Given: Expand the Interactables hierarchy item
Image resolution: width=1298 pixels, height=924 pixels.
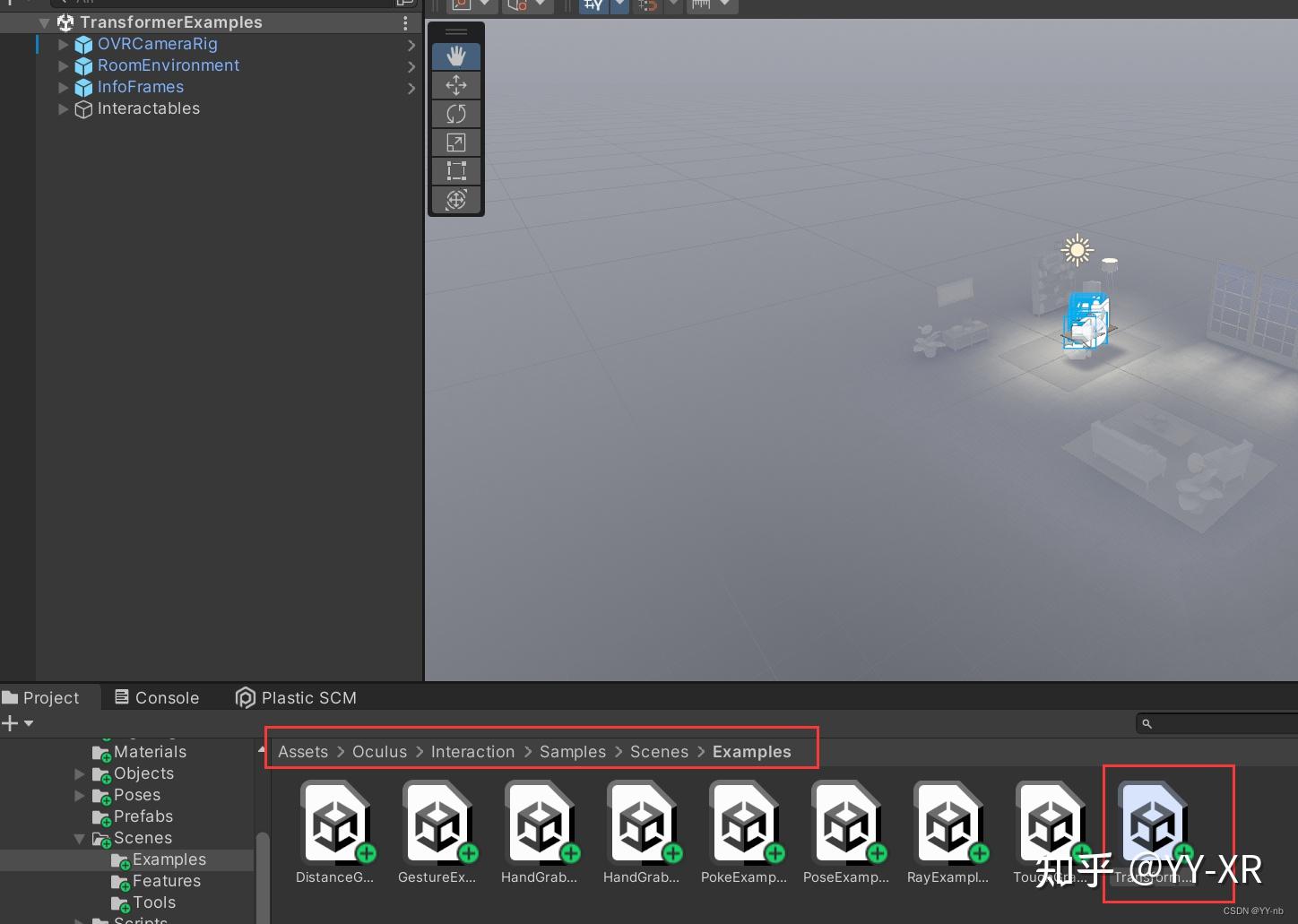Looking at the screenshot, I should (62, 108).
